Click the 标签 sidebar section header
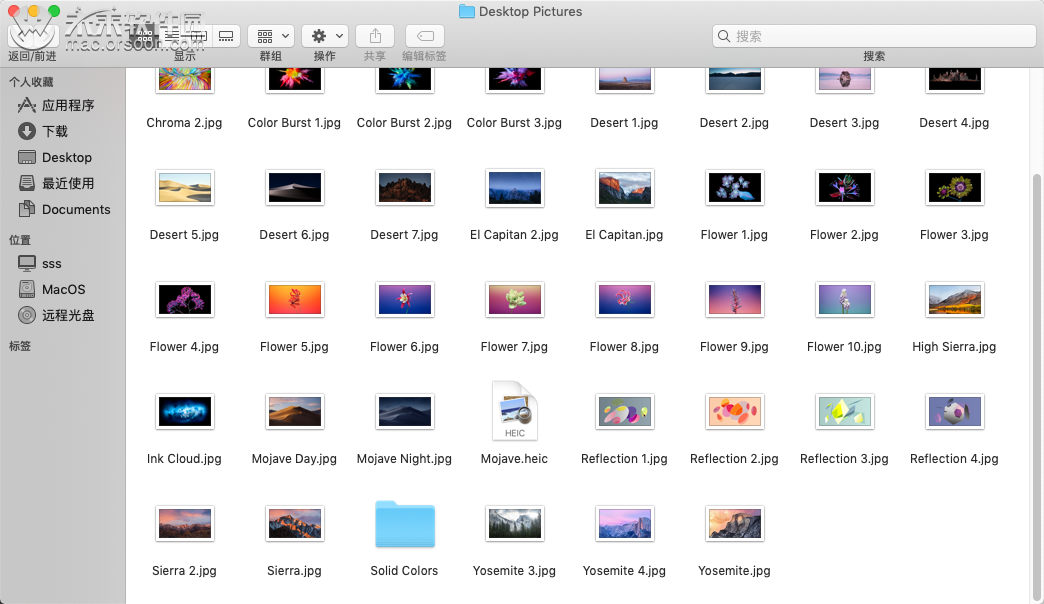This screenshot has height=604, width=1044. (20, 346)
